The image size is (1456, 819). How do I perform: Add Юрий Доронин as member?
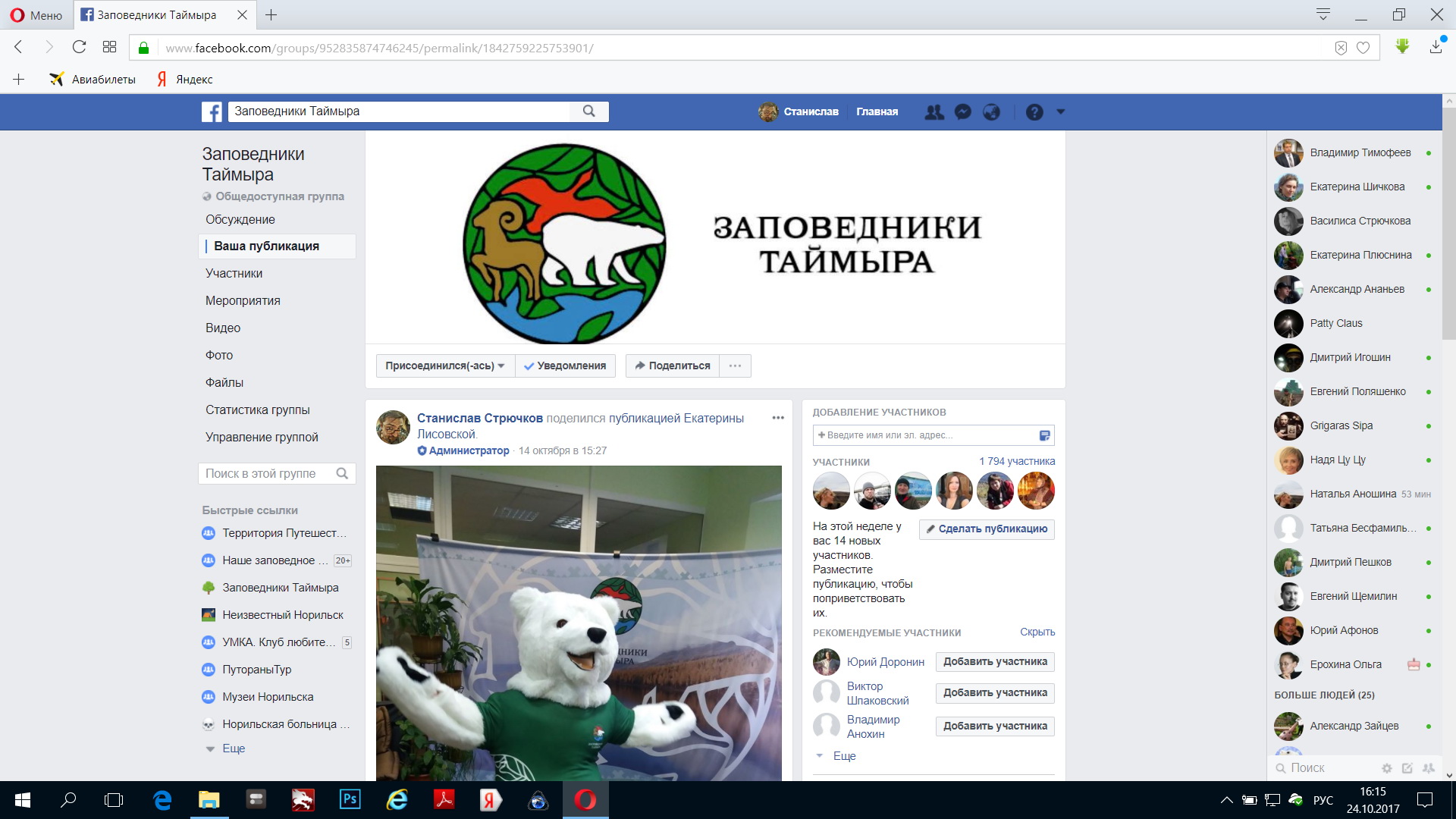995,662
